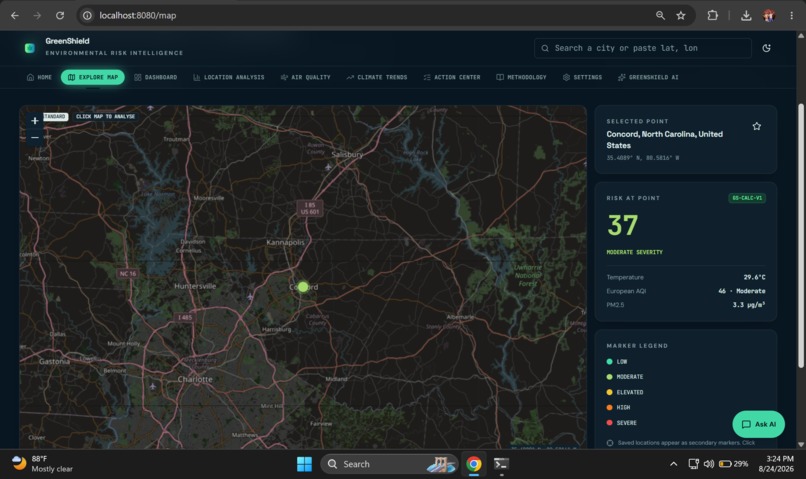The width and height of the screenshot is (806, 479).
Task: Open the taskbar weather widget
Action: point(42,464)
